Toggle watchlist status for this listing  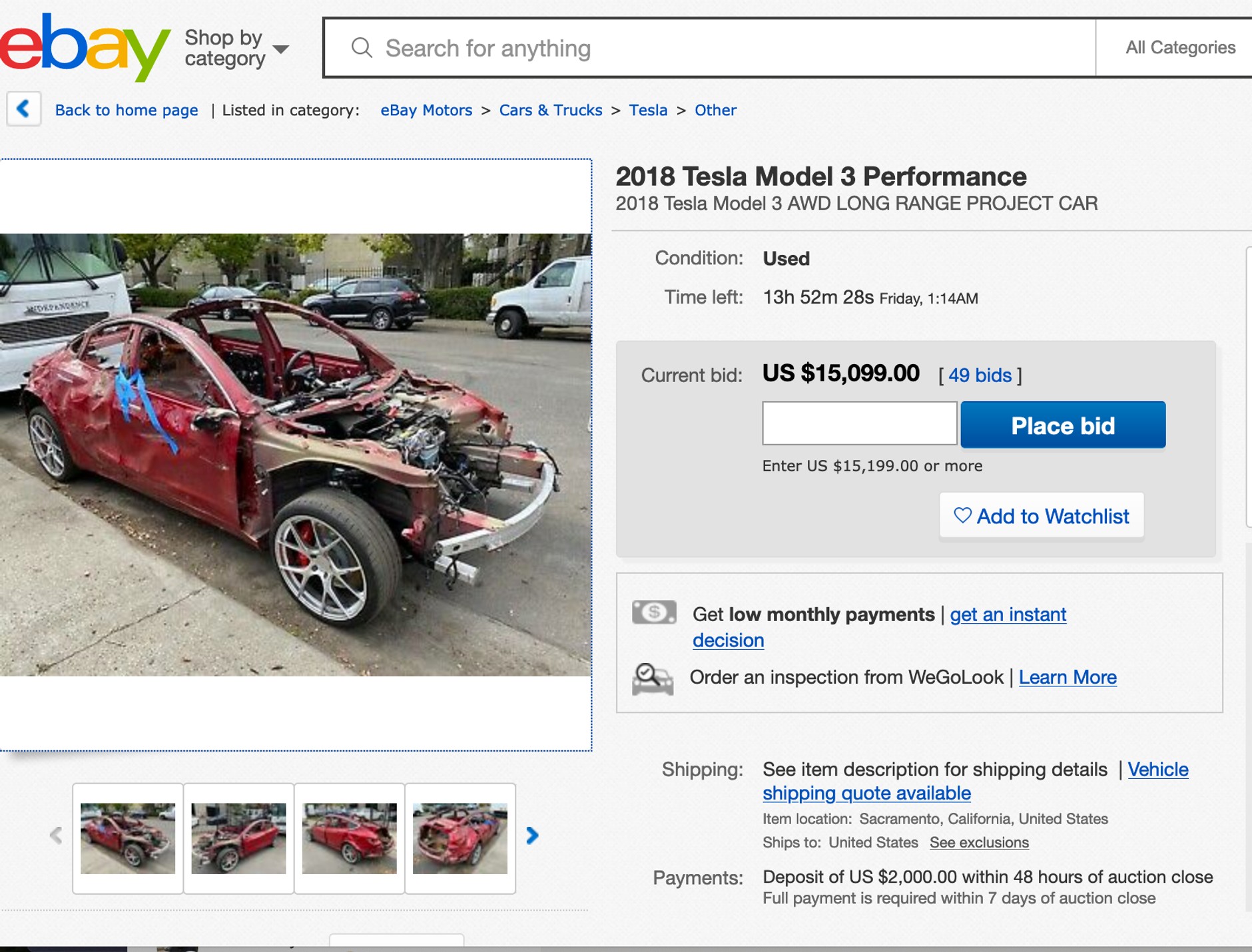pyautogui.click(x=1041, y=516)
